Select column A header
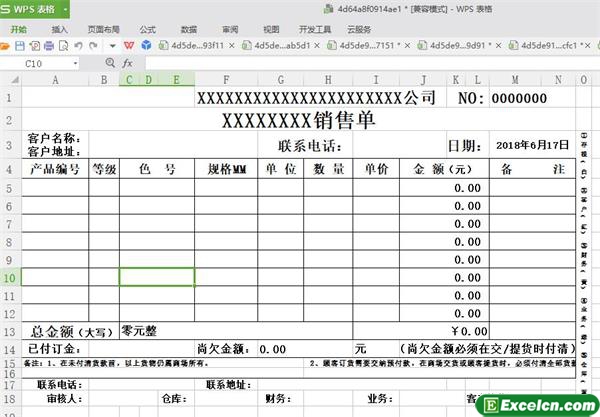 click(x=55, y=80)
